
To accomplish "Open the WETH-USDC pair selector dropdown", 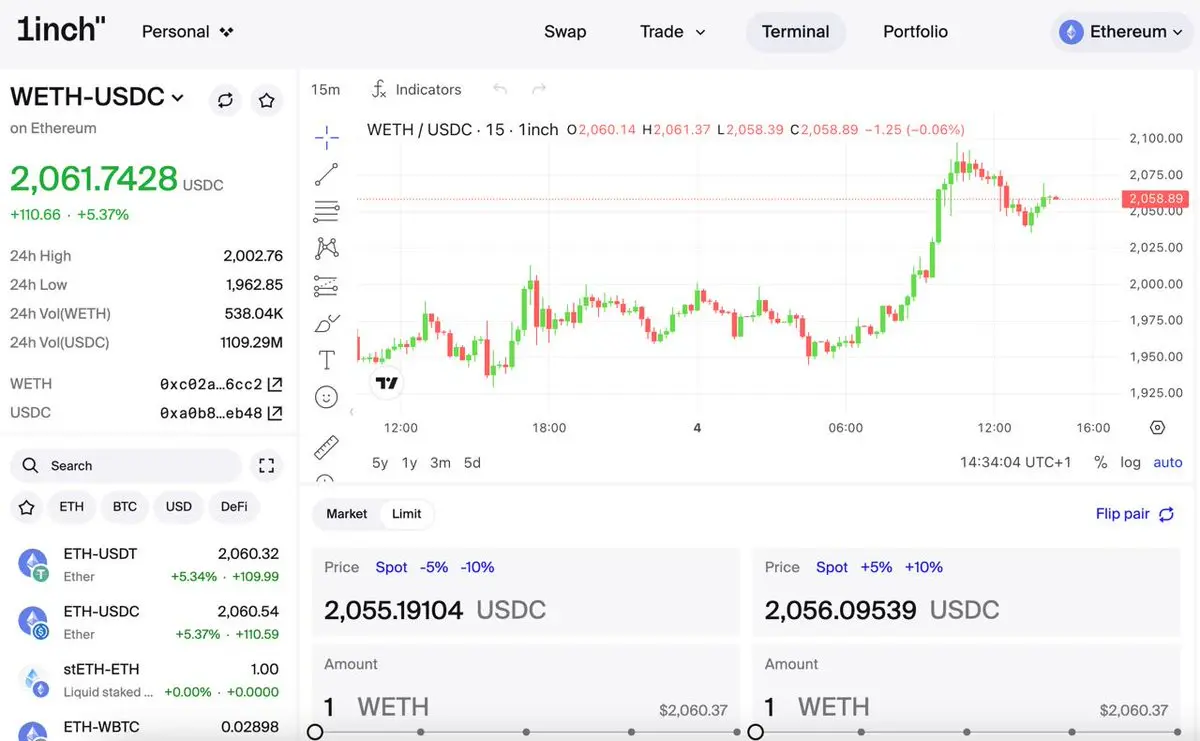I will 97,97.
